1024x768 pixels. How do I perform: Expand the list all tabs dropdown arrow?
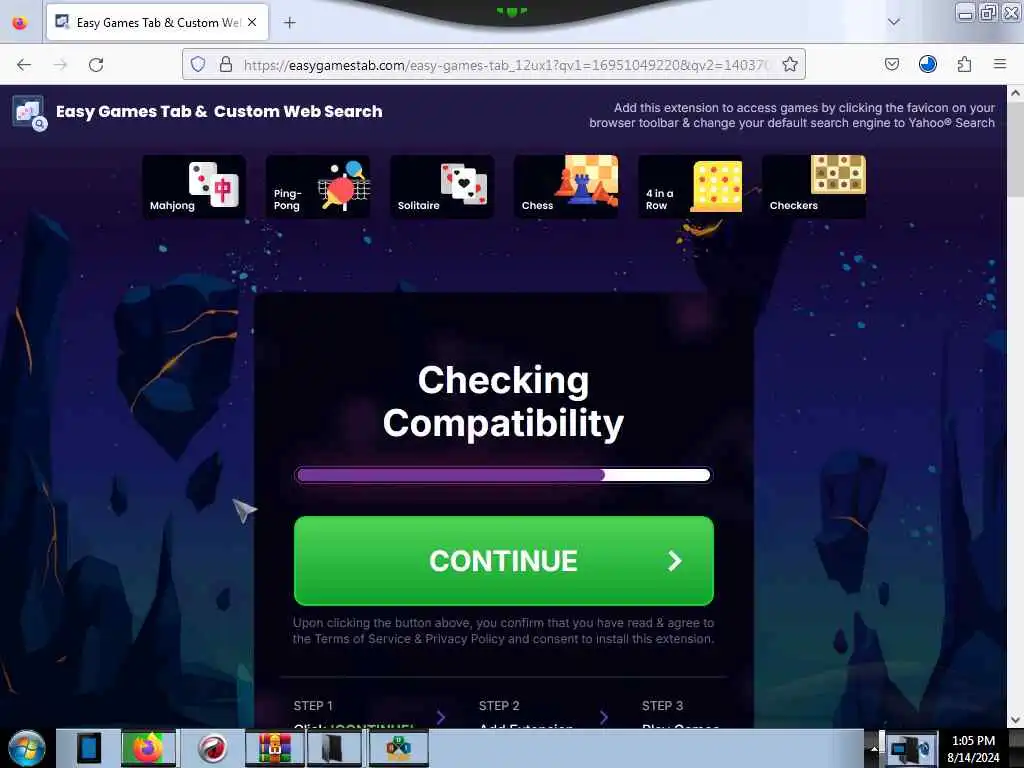tap(893, 22)
